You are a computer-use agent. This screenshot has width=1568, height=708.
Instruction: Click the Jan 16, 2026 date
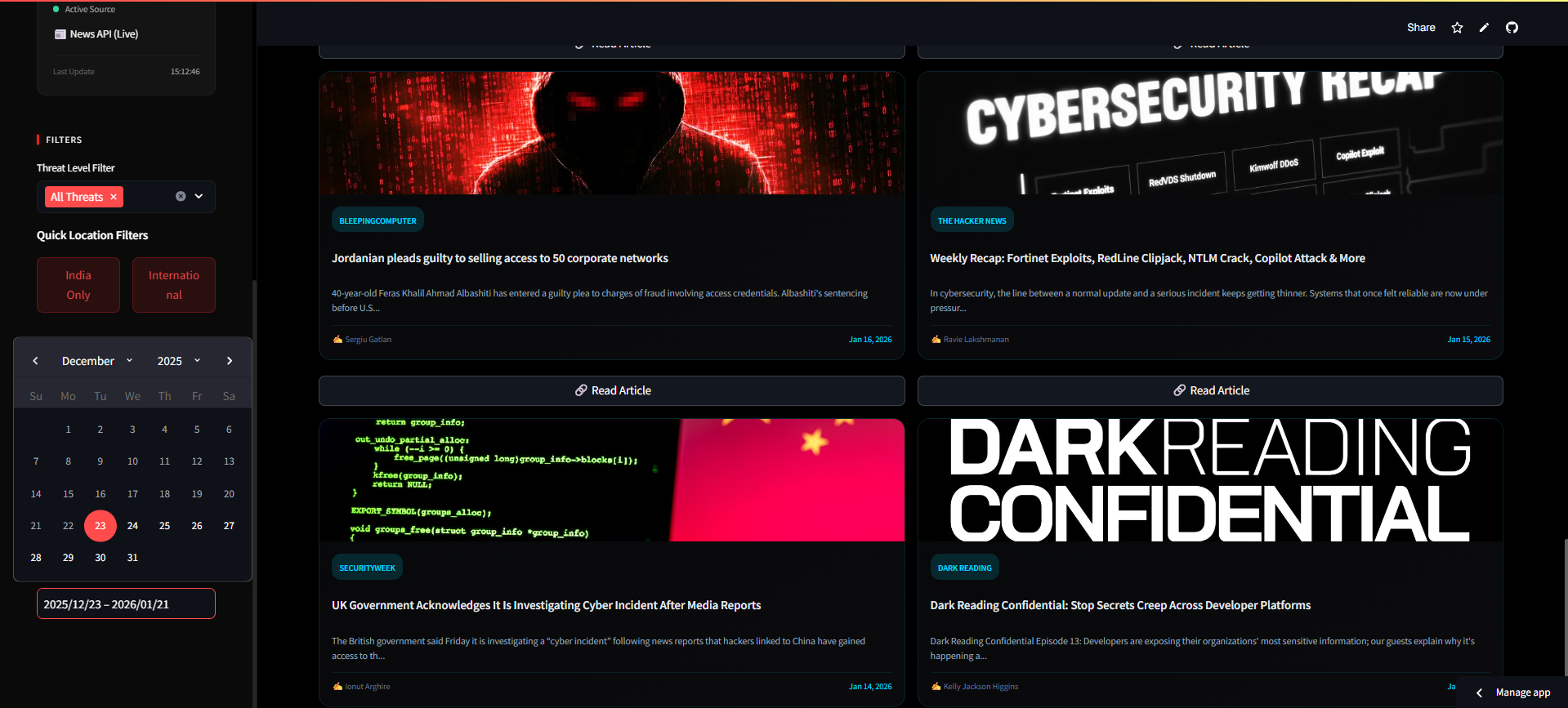click(x=870, y=340)
